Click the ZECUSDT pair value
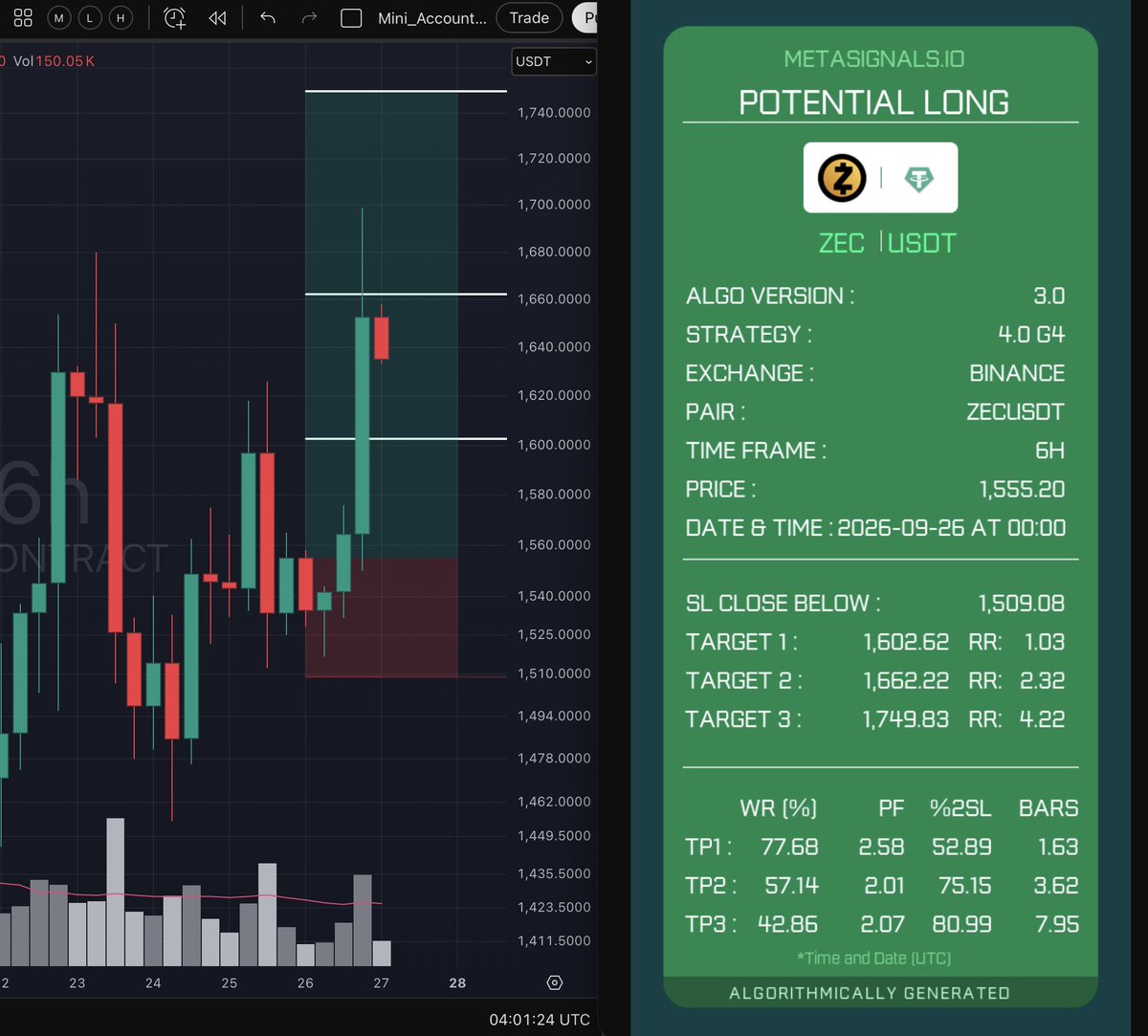The image size is (1148, 1036). click(1015, 411)
